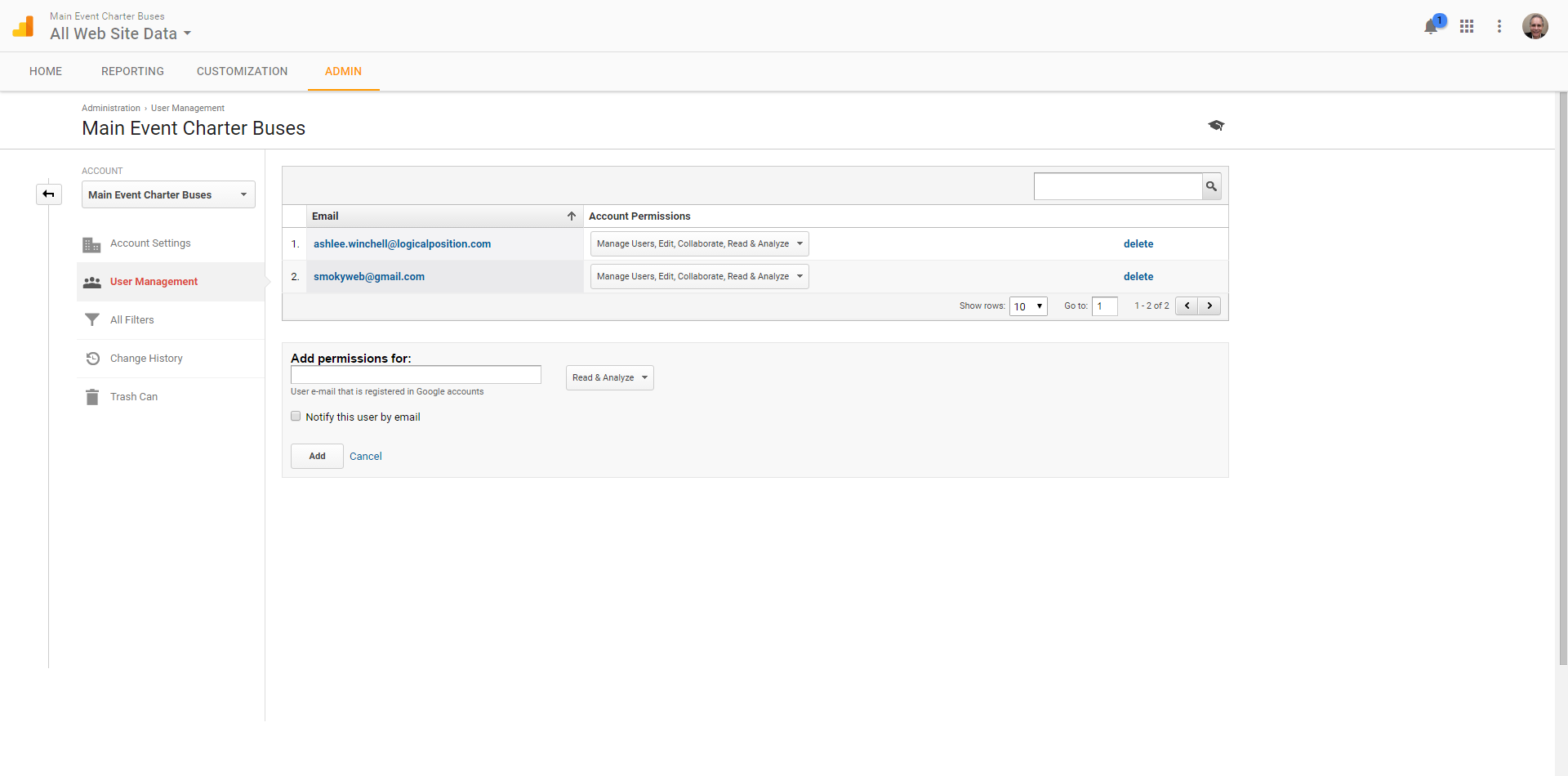Open the notifications bell
The width and height of the screenshot is (1568, 776).
point(1431,26)
